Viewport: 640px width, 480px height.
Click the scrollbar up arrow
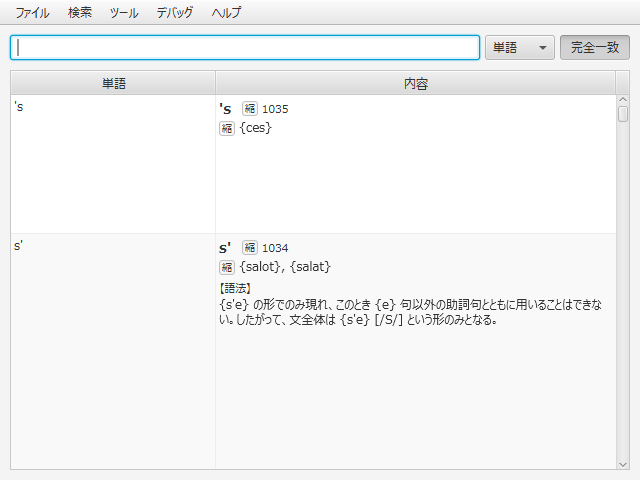pyautogui.click(x=623, y=100)
